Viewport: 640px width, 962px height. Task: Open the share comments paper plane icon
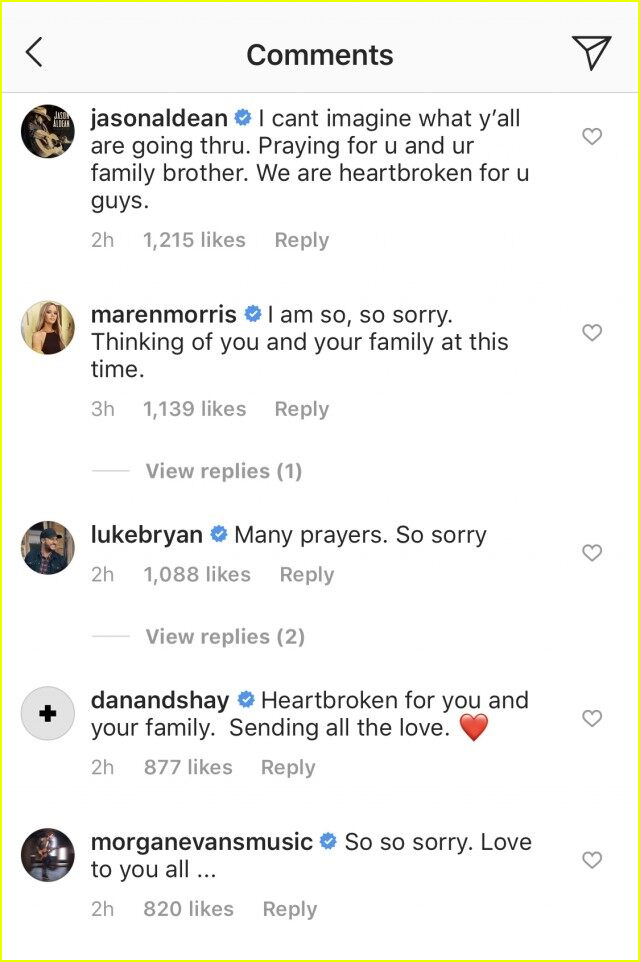pos(594,52)
